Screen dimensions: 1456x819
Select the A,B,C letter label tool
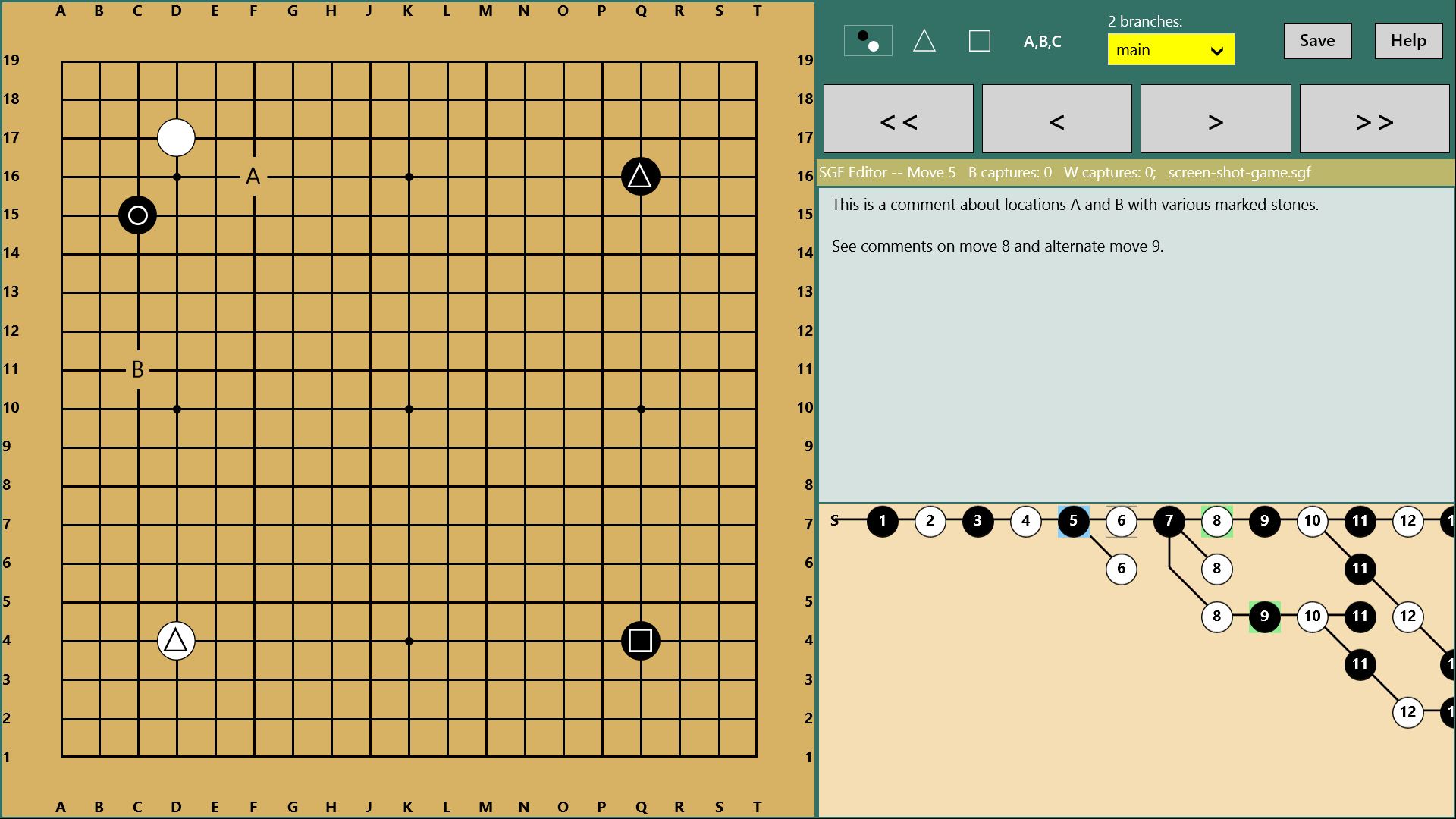tap(1042, 42)
